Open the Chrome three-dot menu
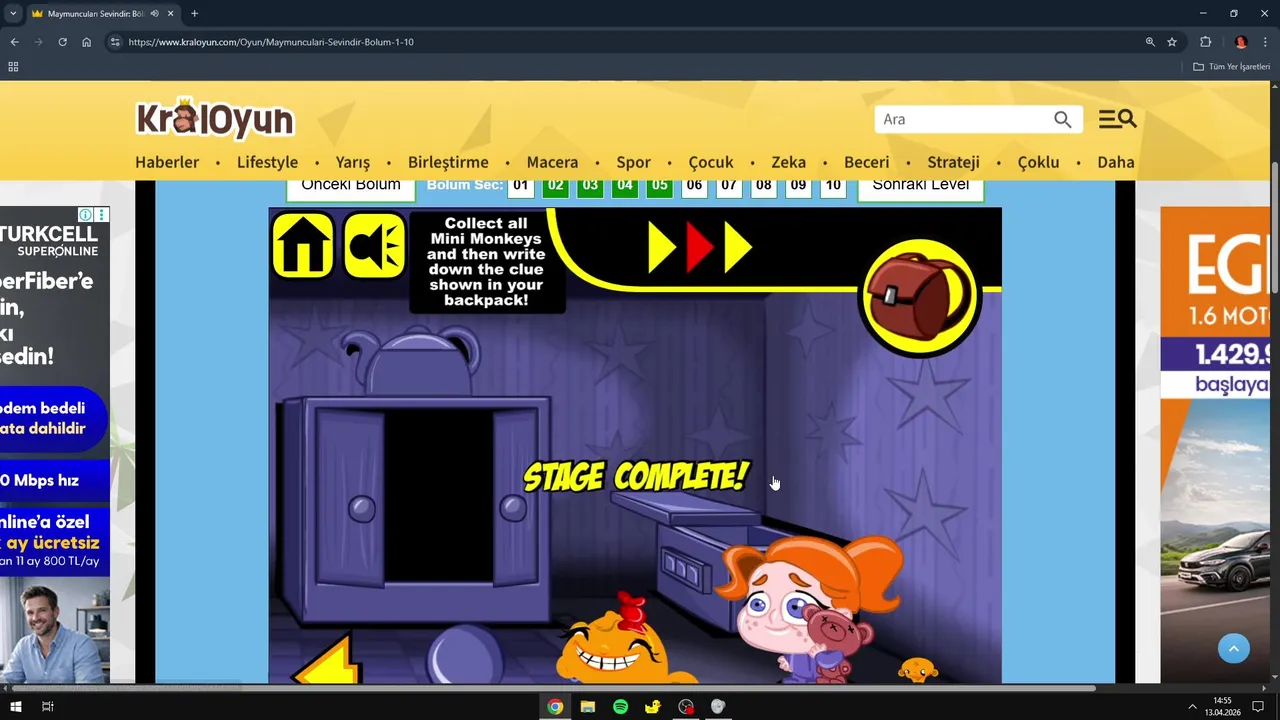The height and width of the screenshot is (720, 1280). click(1266, 42)
